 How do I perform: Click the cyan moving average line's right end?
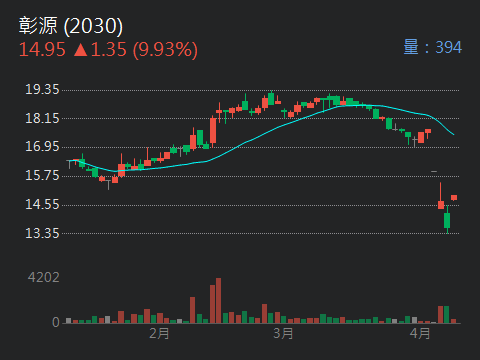tap(453, 134)
